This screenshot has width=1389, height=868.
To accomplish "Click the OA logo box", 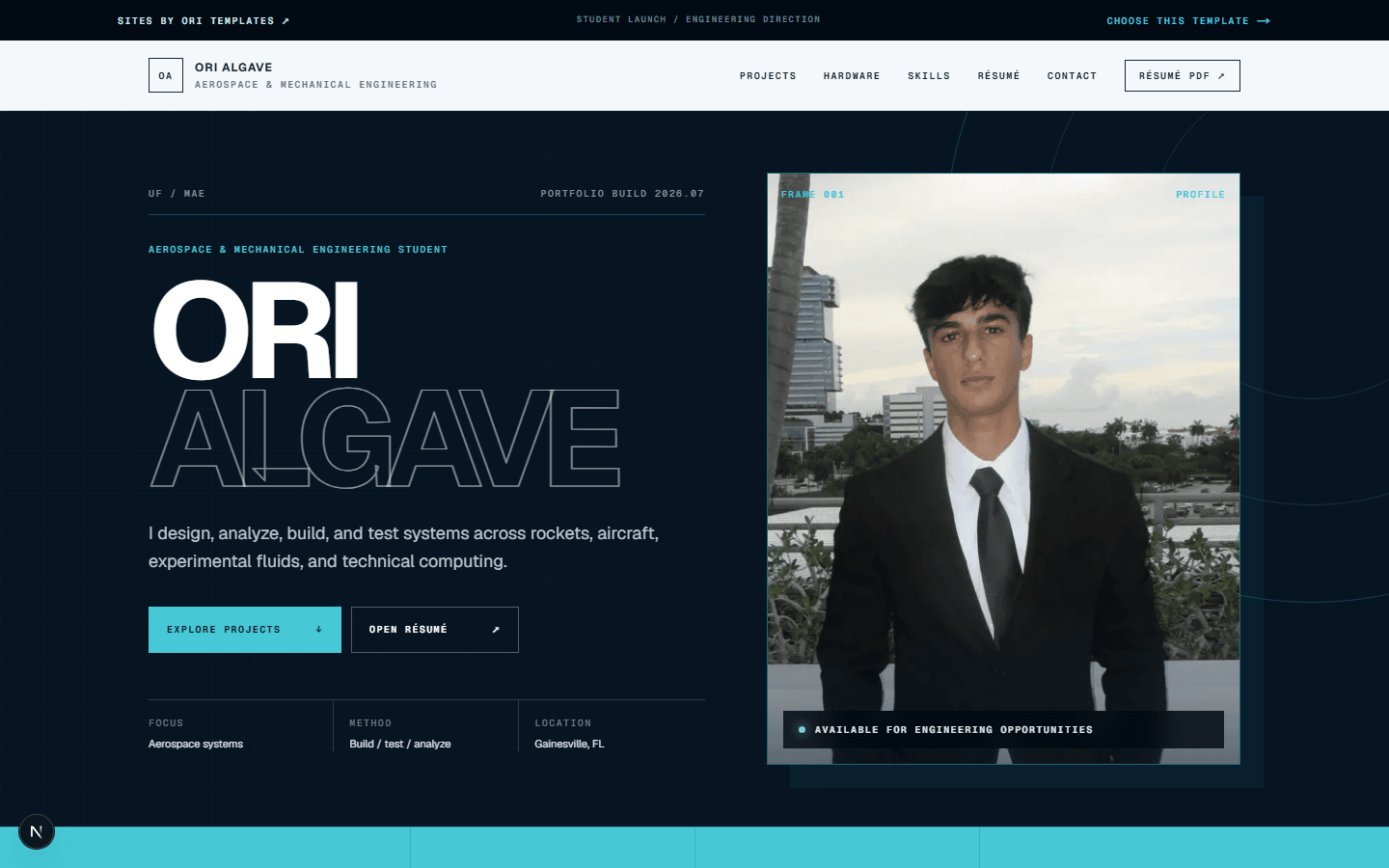I will coord(166,75).
